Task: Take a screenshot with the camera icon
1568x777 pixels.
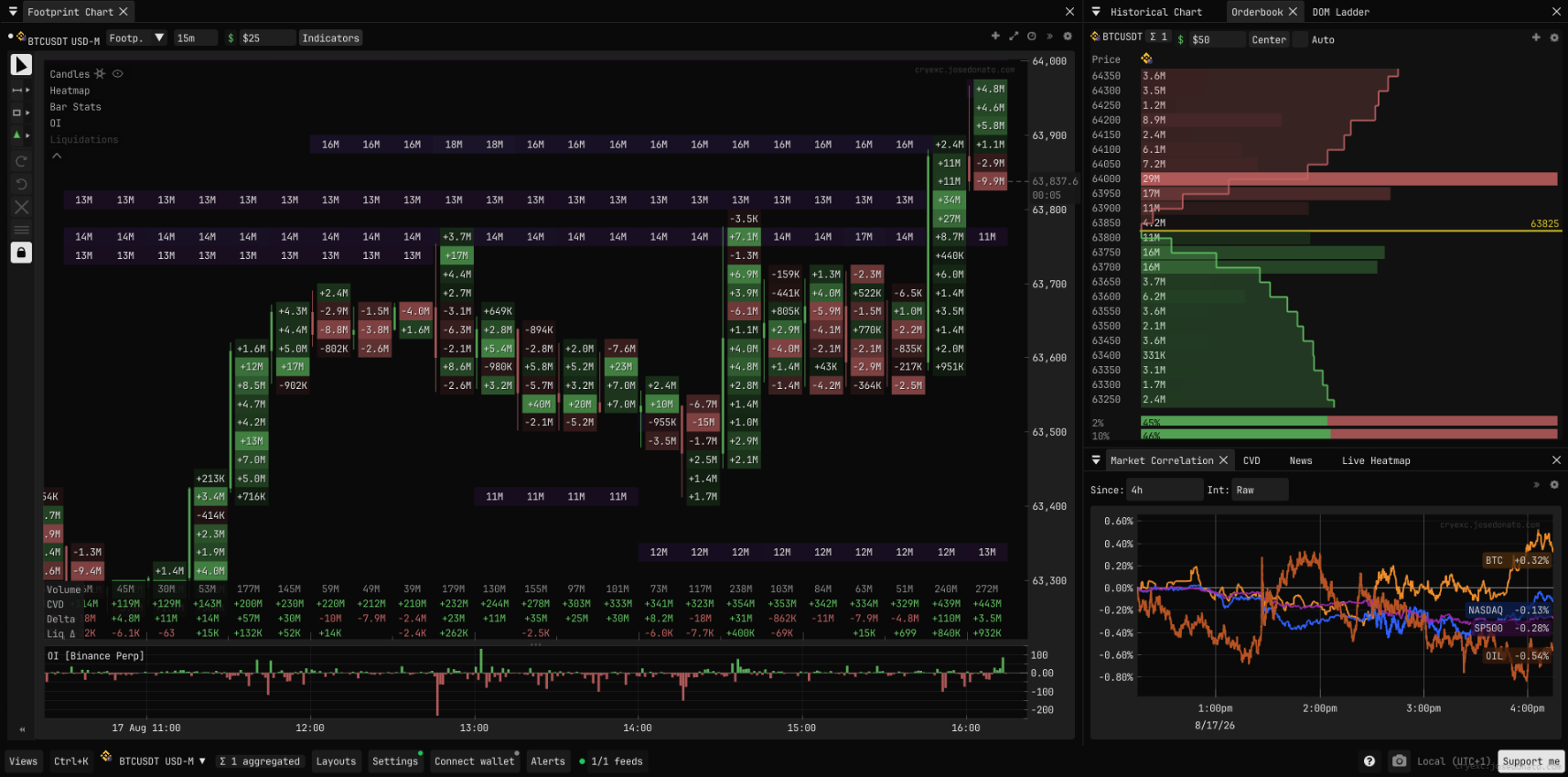Action: (x=1399, y=761)
